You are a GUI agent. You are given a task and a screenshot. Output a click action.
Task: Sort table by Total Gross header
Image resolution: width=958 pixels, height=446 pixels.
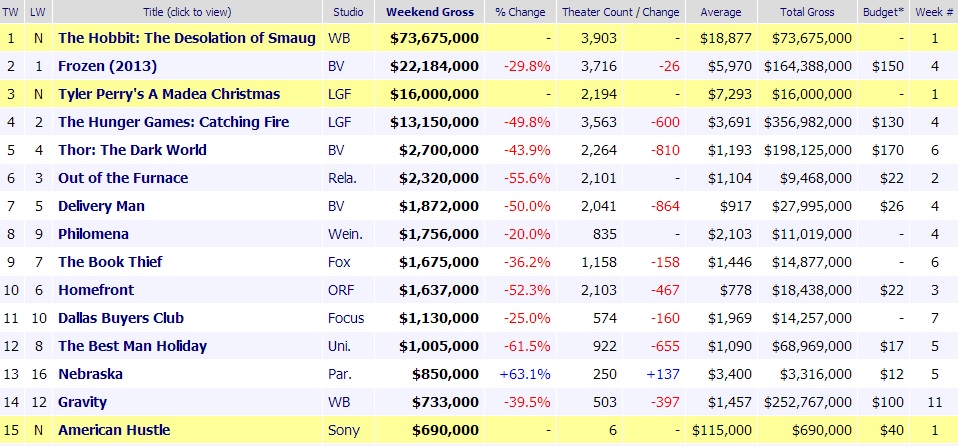tap(808, 12)
